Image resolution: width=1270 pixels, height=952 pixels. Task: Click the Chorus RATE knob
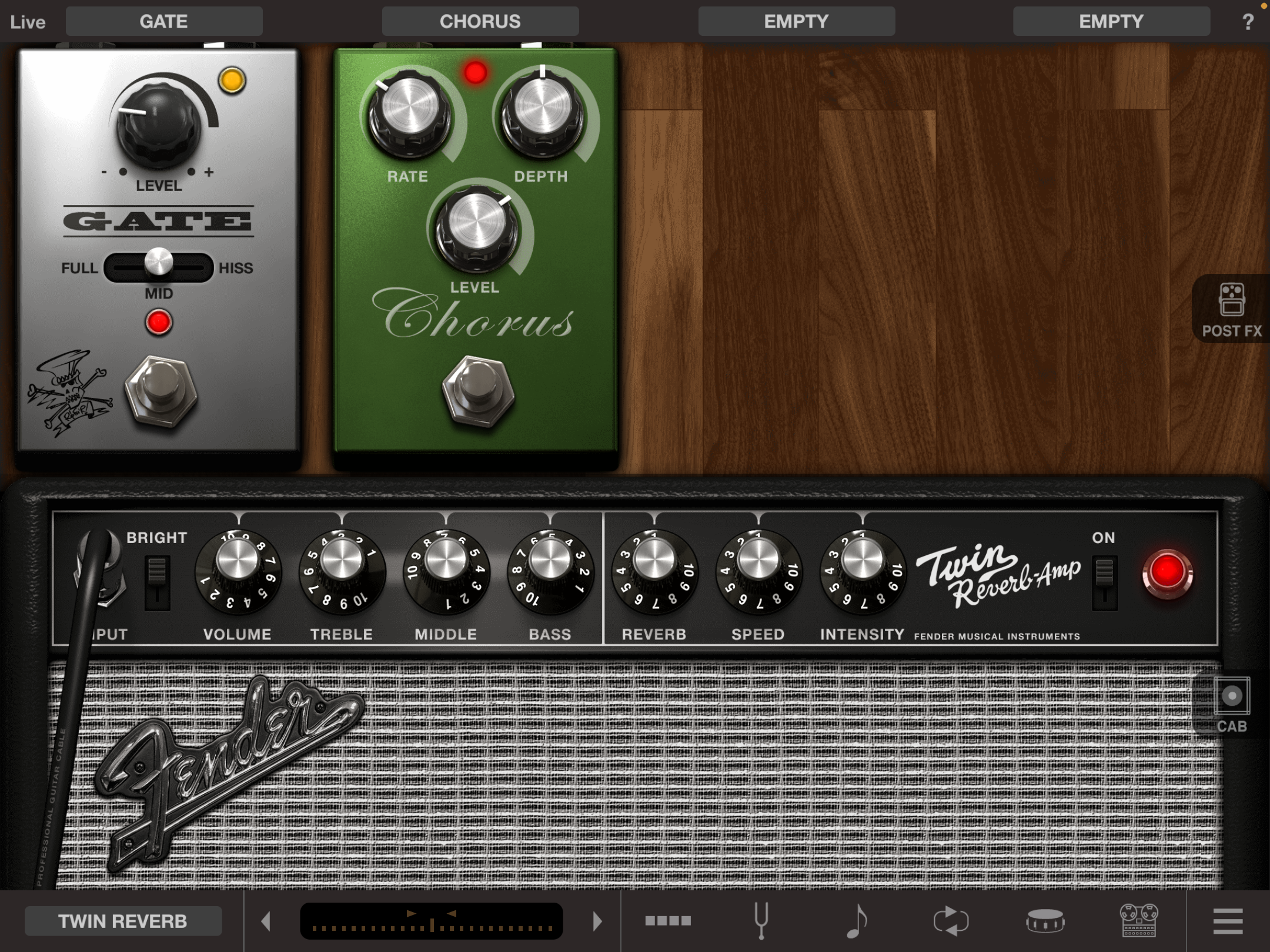(410, 114)
